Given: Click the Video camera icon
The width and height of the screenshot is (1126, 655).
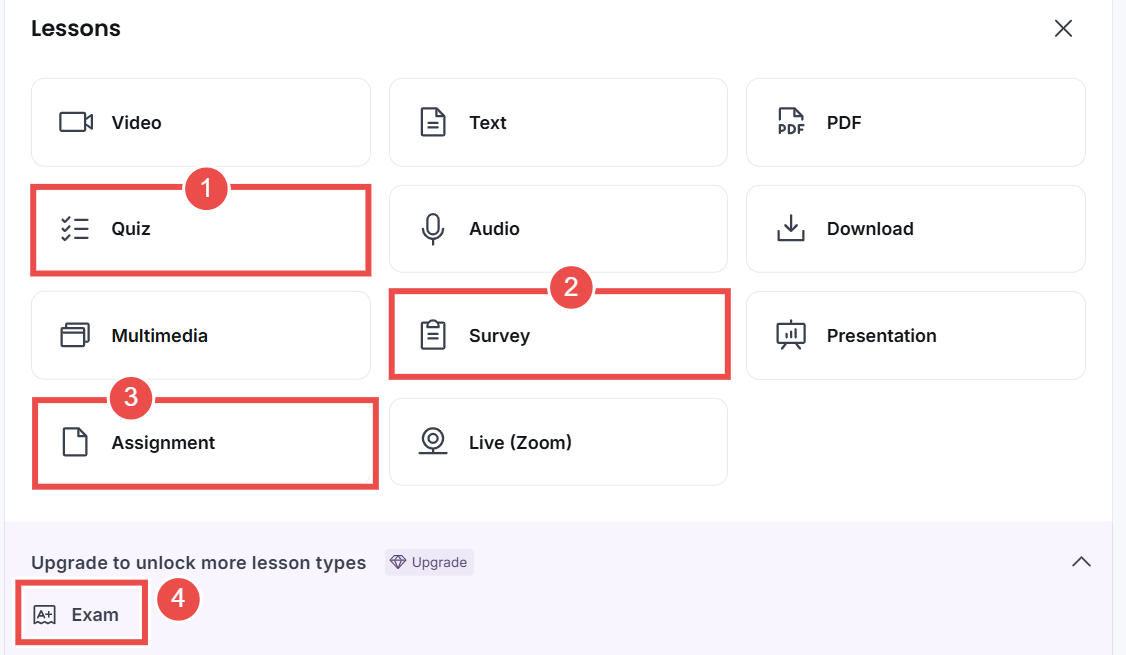Looking at the screenshot, I should click(76, 122).
